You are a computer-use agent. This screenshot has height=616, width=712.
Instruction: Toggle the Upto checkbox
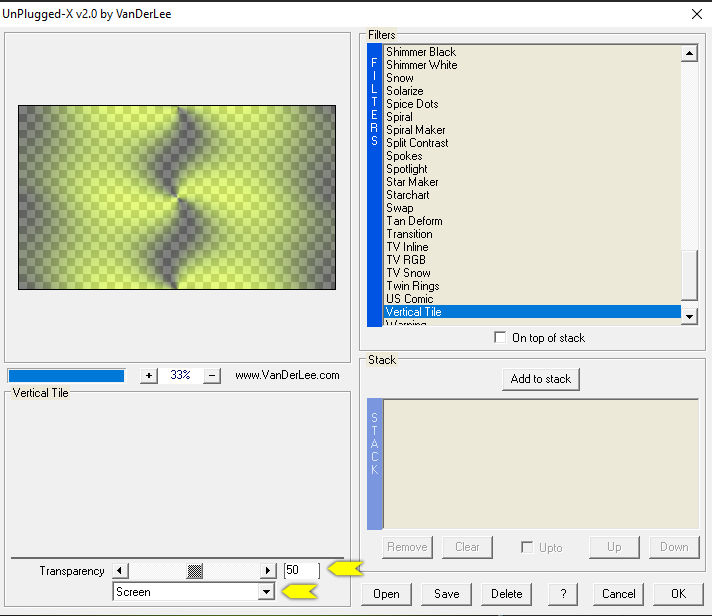tap(527, 547)
